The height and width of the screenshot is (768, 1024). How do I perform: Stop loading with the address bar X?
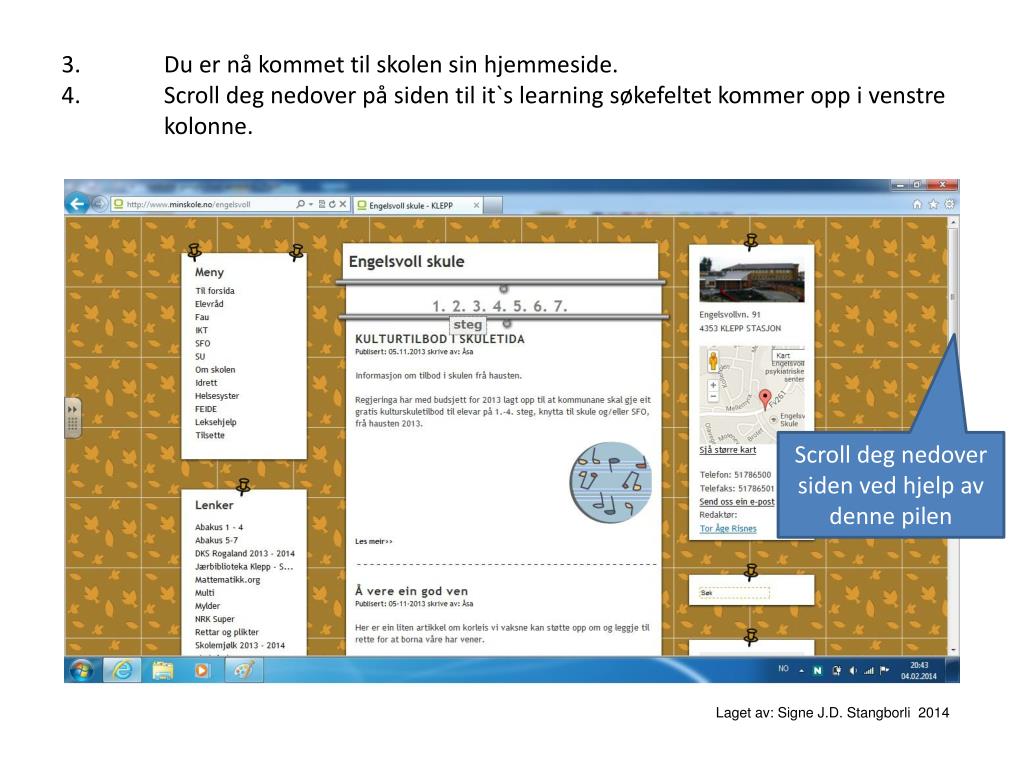point(343,204)
